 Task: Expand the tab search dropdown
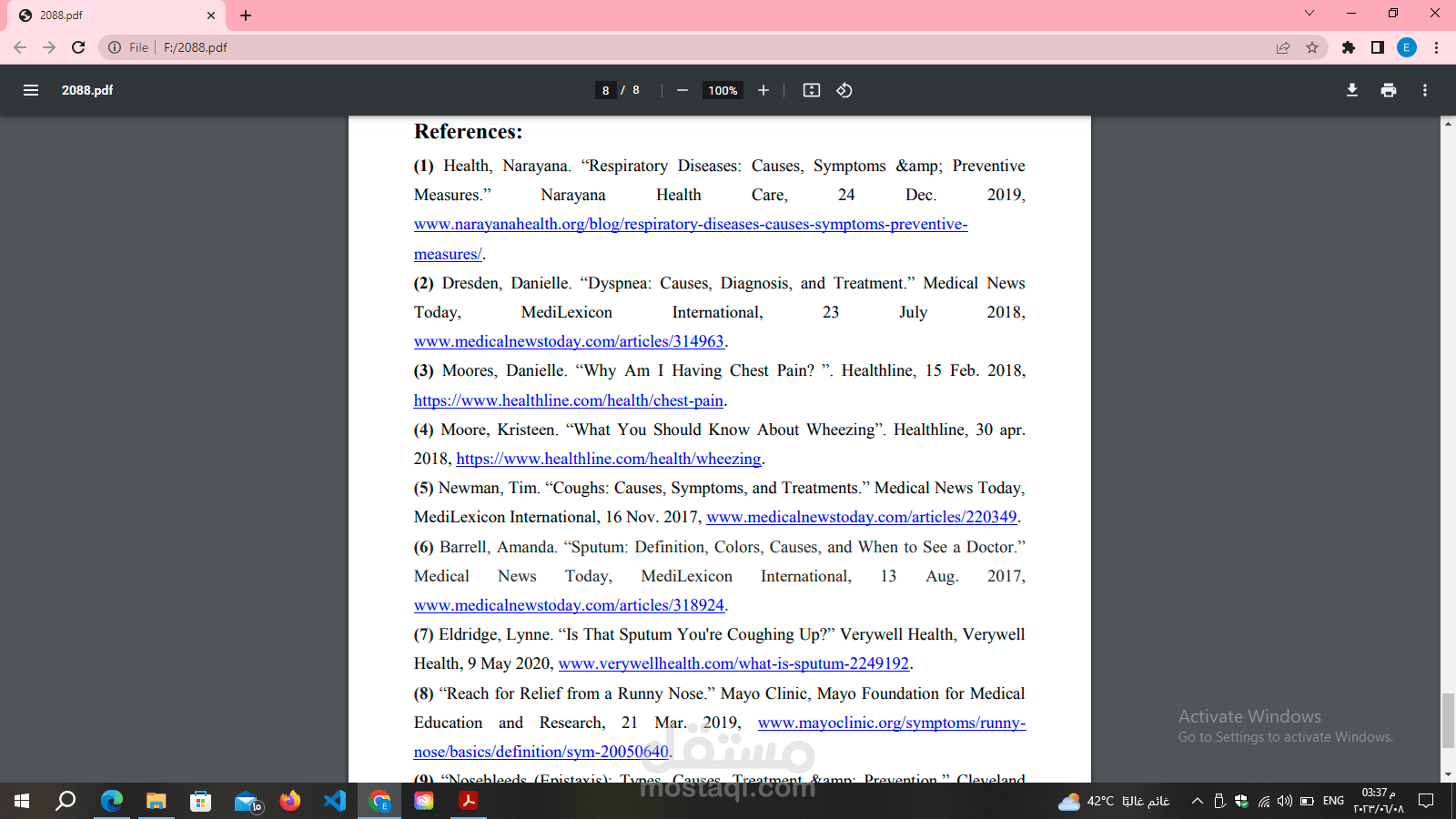[1309, 13]
